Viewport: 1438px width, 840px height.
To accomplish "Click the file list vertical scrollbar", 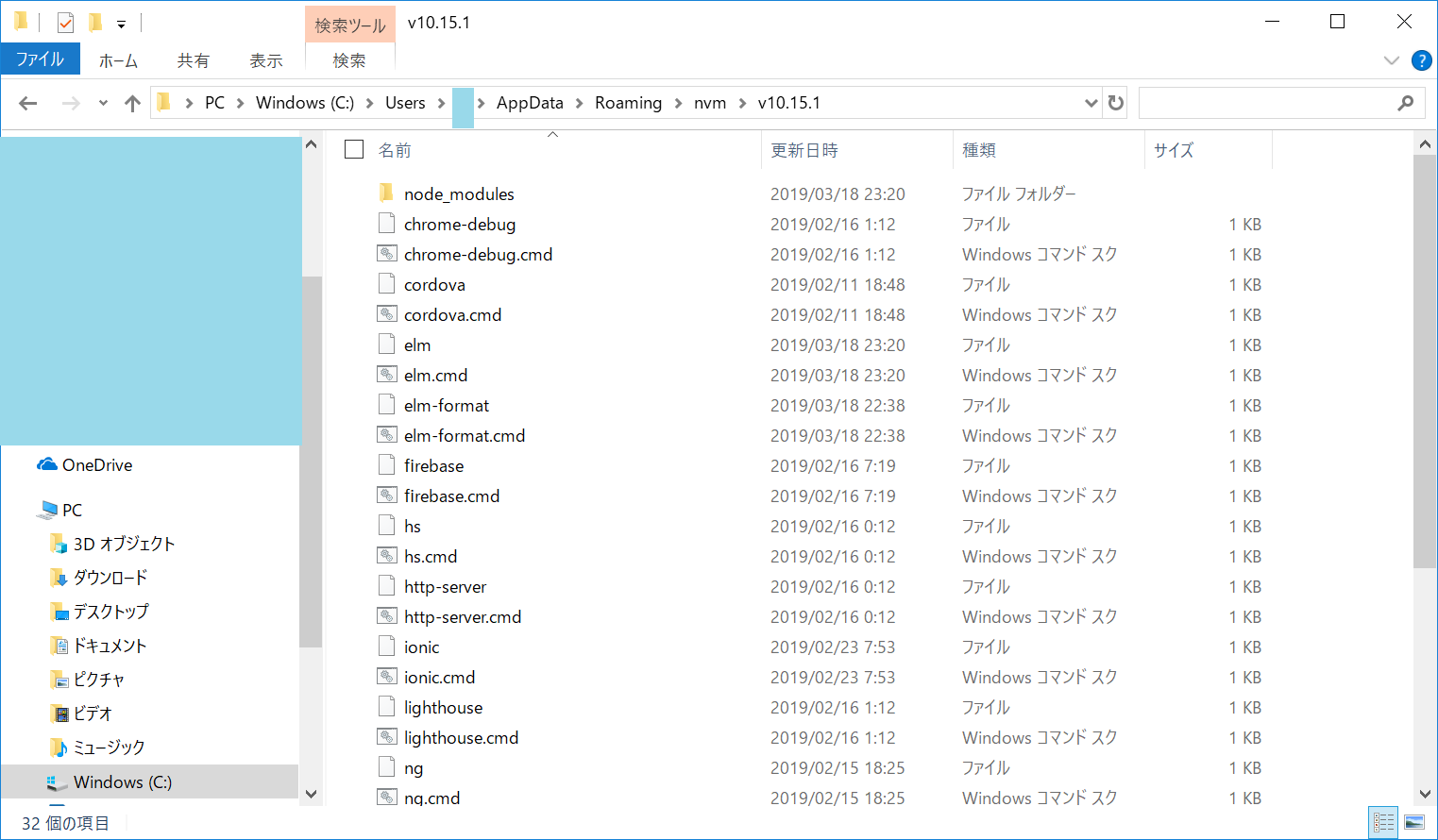I will coord(1424,378).
